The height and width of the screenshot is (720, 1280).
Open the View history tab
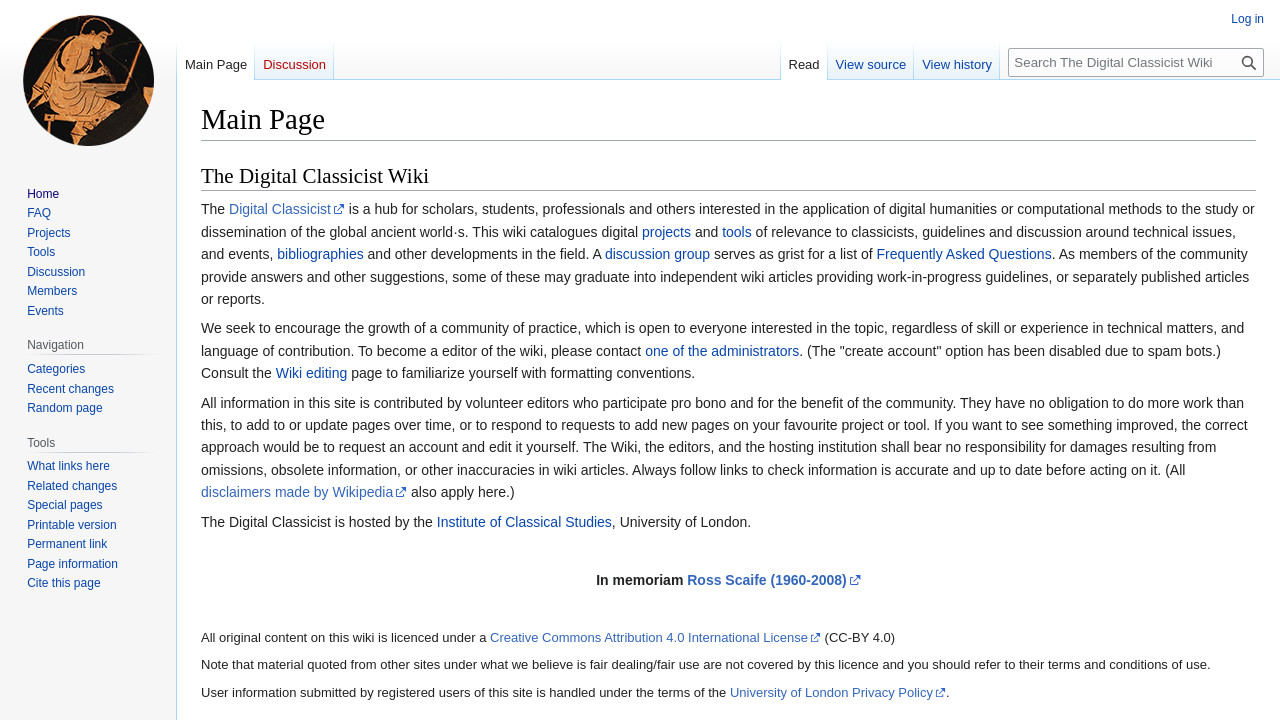point(956,65)
